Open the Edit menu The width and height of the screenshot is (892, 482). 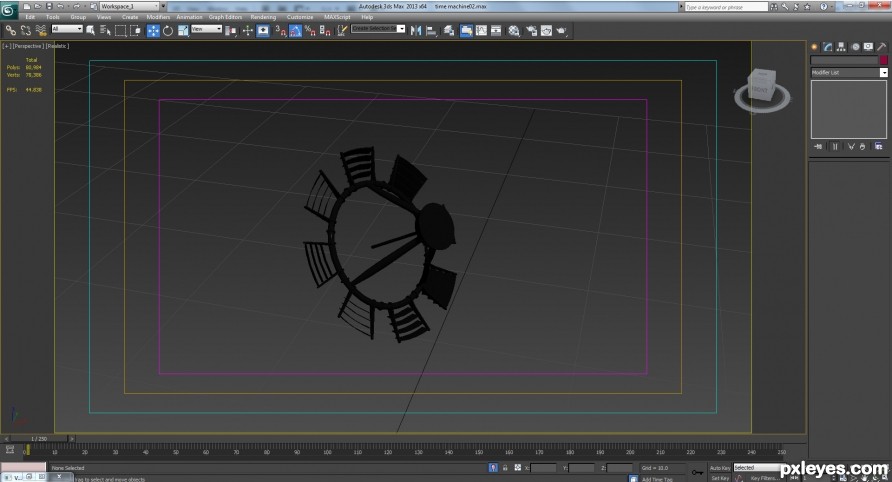30,17
